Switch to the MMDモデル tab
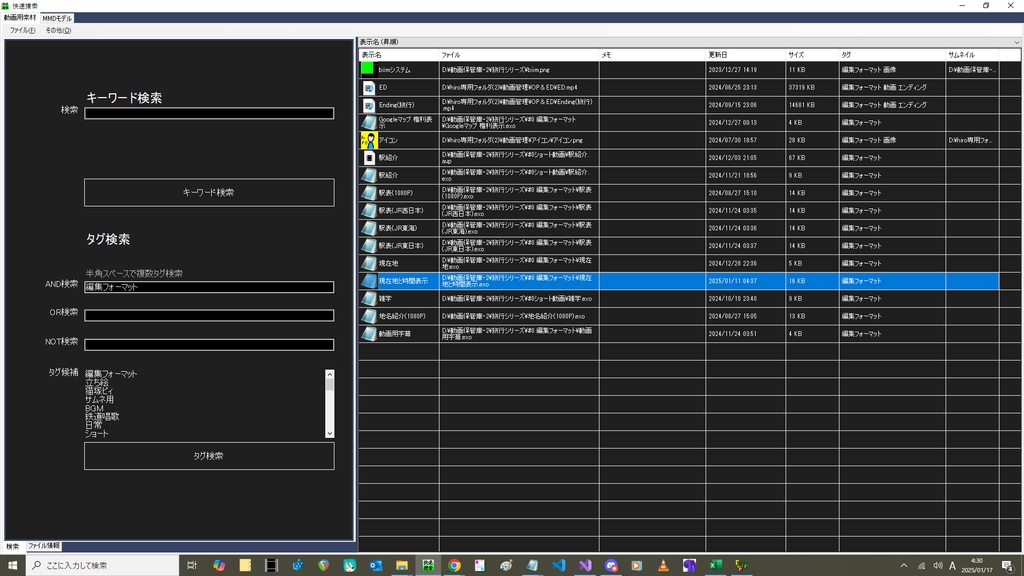Viewport: 1024px width, 576px height. 57,18
